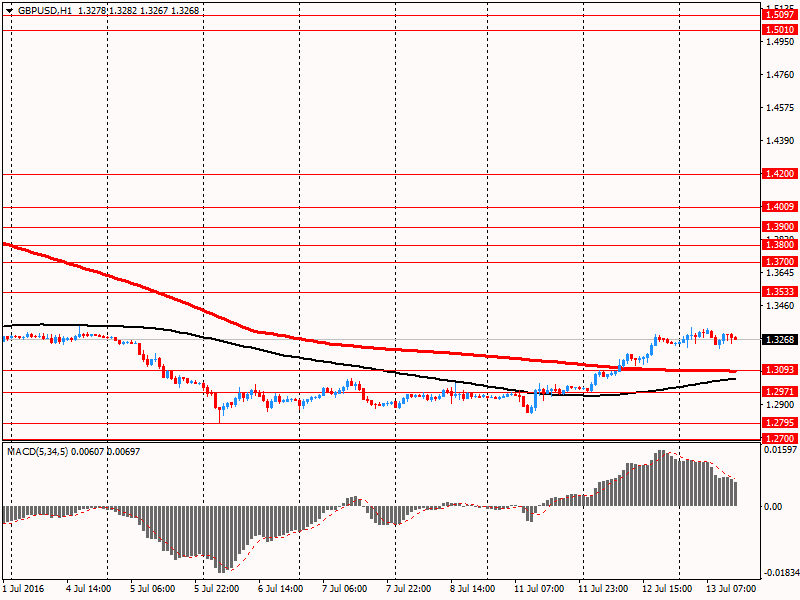This screenshot has width=800, height=600.
Task: Click the 11 Jul 07:00 time label
Action: [x=539, y=589]
